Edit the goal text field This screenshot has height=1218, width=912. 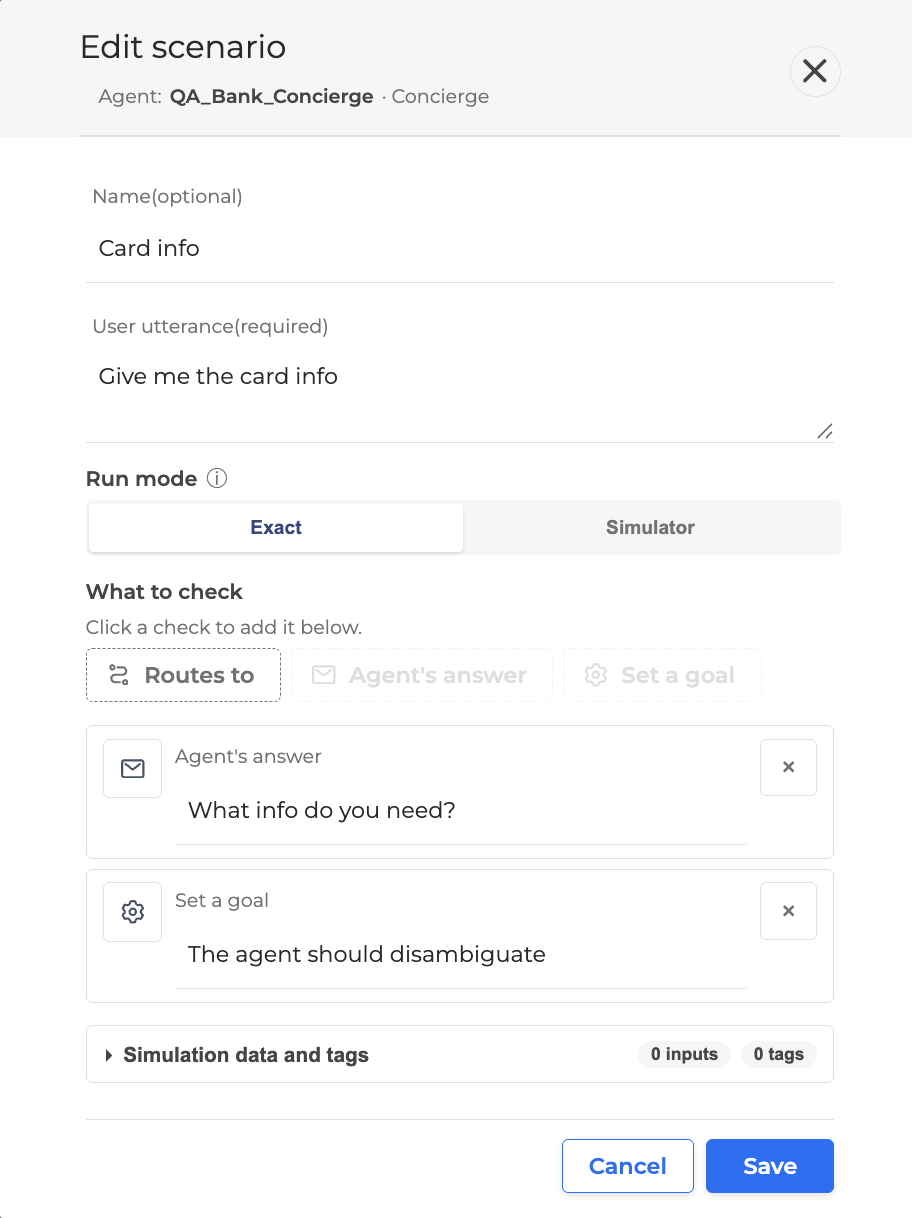coord(461,954)
